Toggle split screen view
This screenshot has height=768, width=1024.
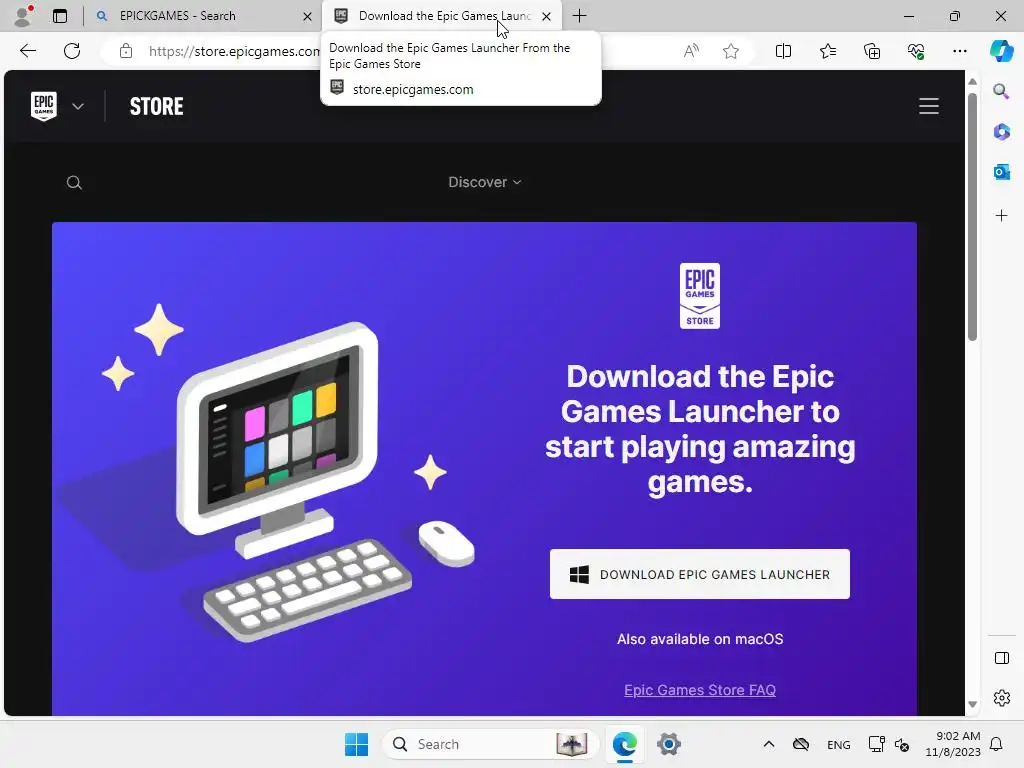(x=783, y=51)
